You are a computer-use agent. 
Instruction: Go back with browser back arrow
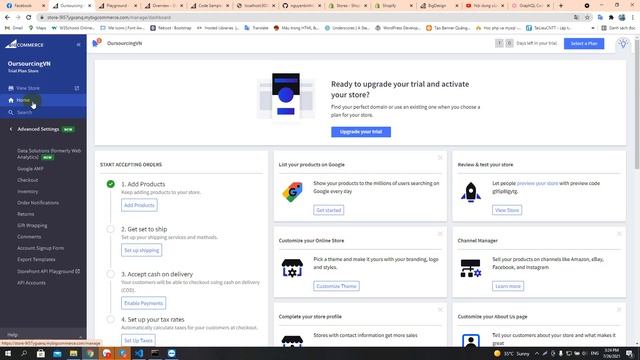click(7, 18)
